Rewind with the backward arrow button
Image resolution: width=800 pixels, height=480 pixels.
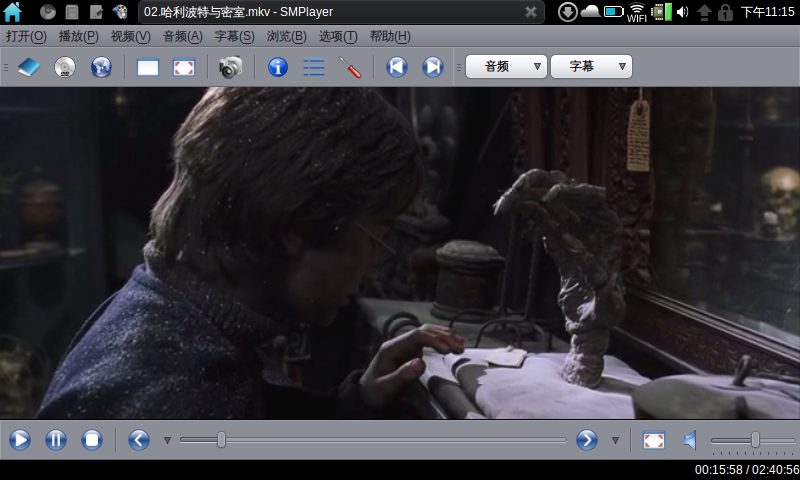click(139, 440)
